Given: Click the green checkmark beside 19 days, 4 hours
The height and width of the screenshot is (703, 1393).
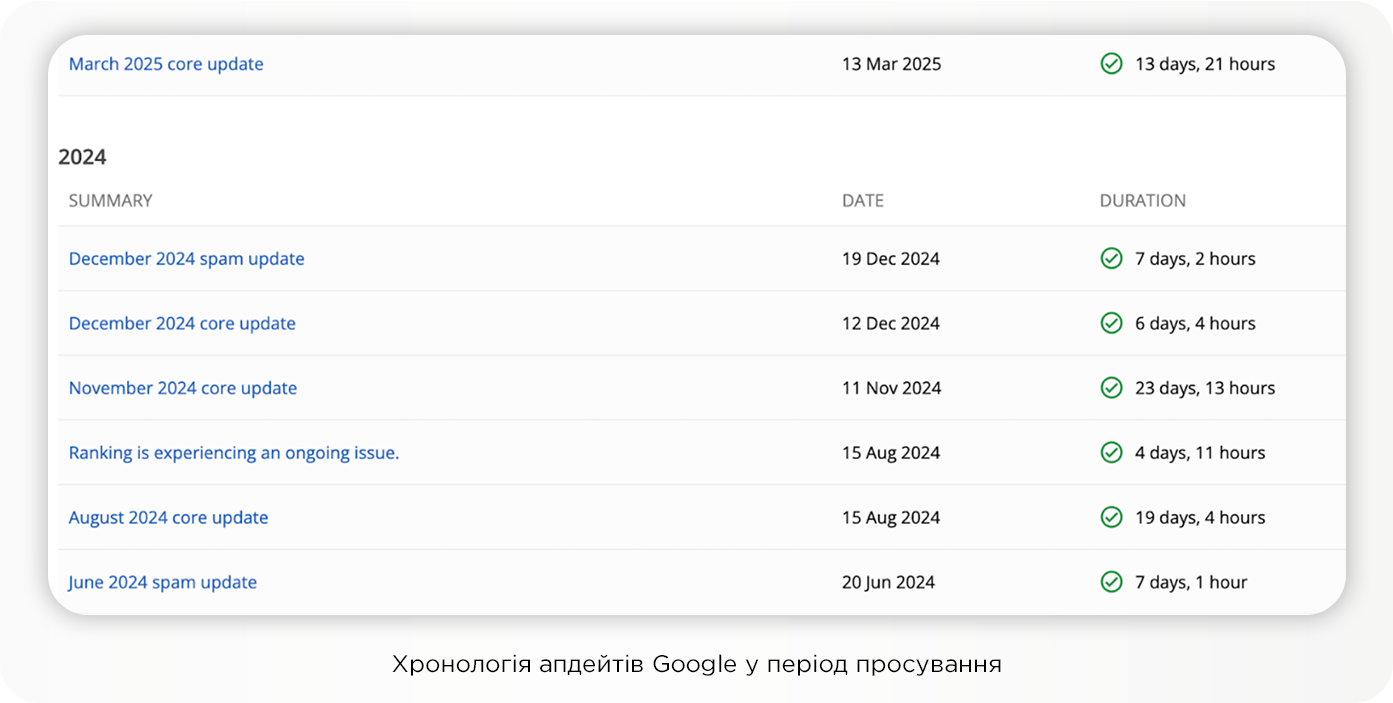Looking at the screenshot, I should point(1111,517).
